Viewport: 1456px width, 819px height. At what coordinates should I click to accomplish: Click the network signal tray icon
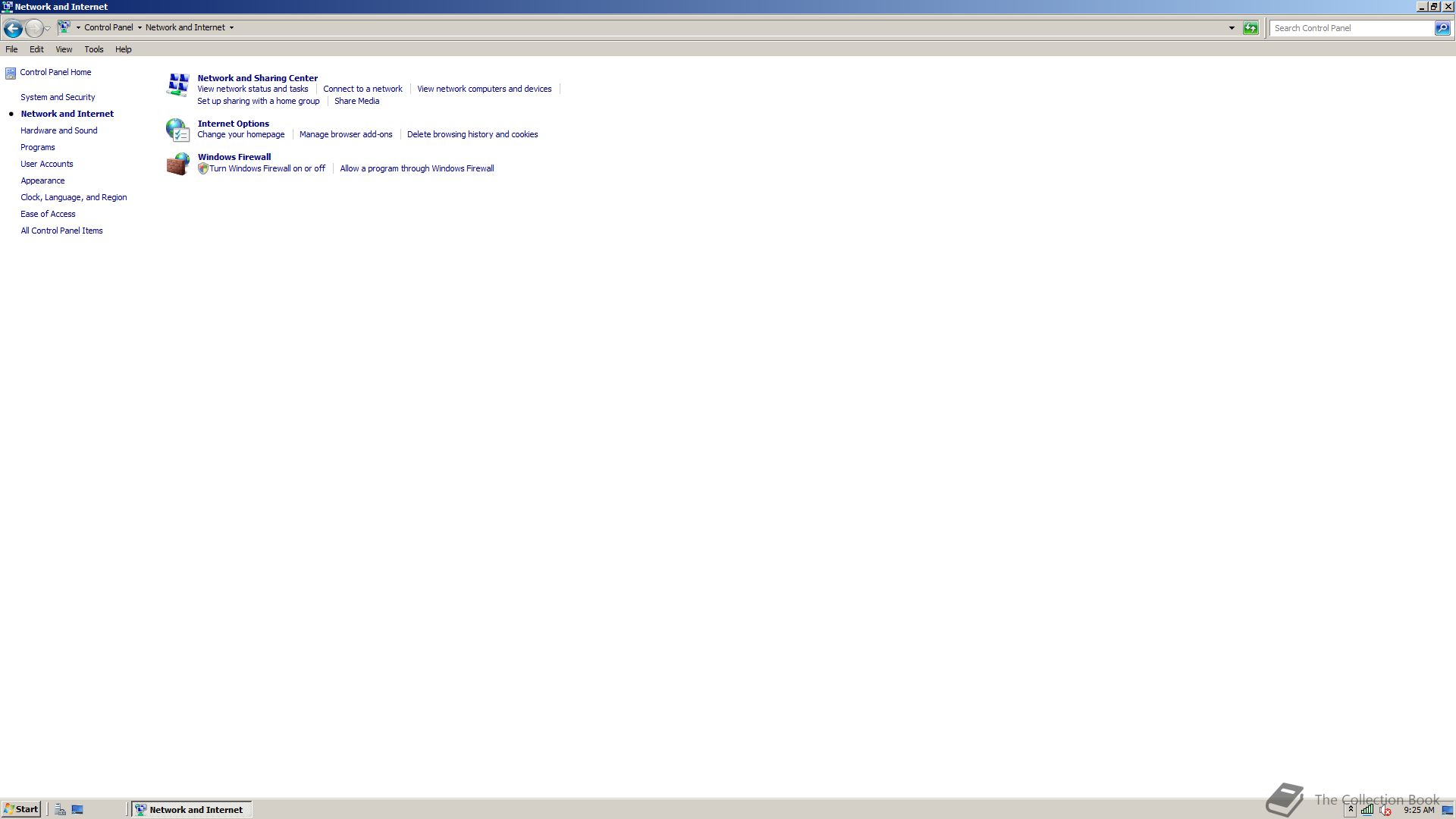(1367, 810)
